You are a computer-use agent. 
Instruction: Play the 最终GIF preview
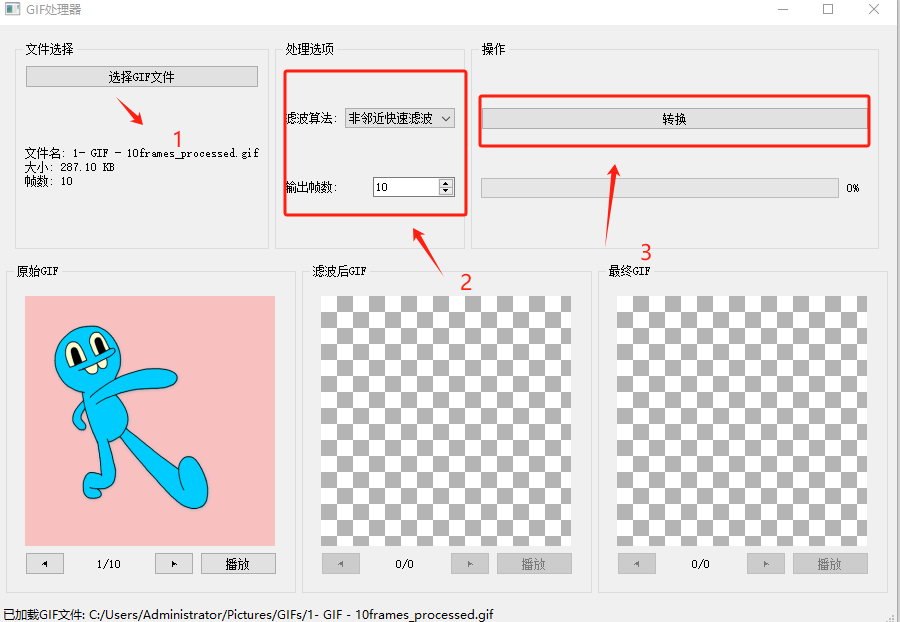[x=830, y=564]
